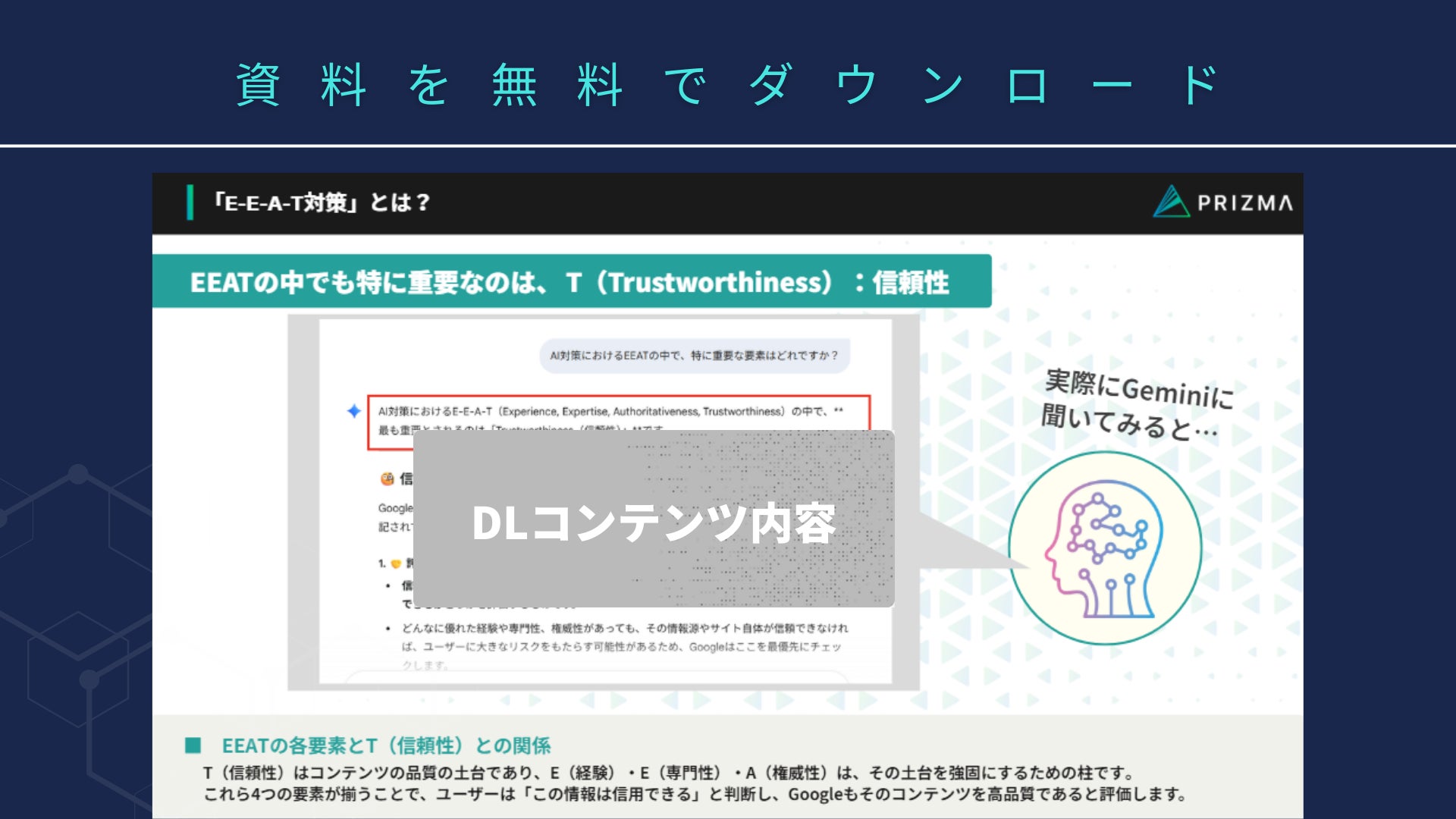Click the teal Trustworthiness banner
Screen dimensions: 1456x819
[x=571, y=281]
